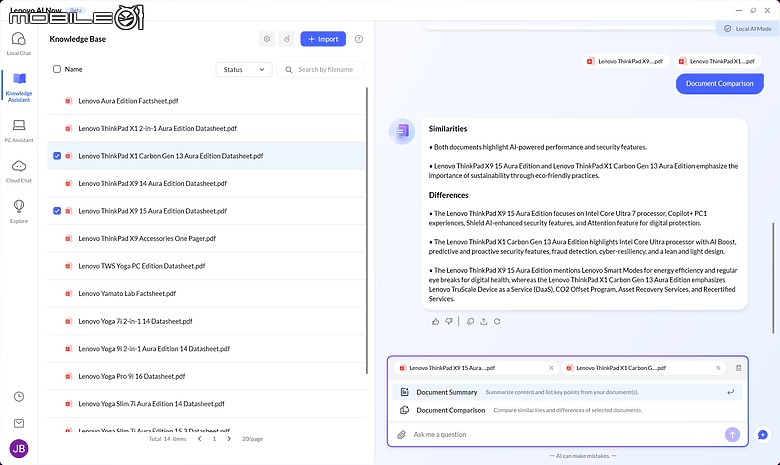Click the Document Comparison message bubble

pyautogui.click(x=719, y=84)
